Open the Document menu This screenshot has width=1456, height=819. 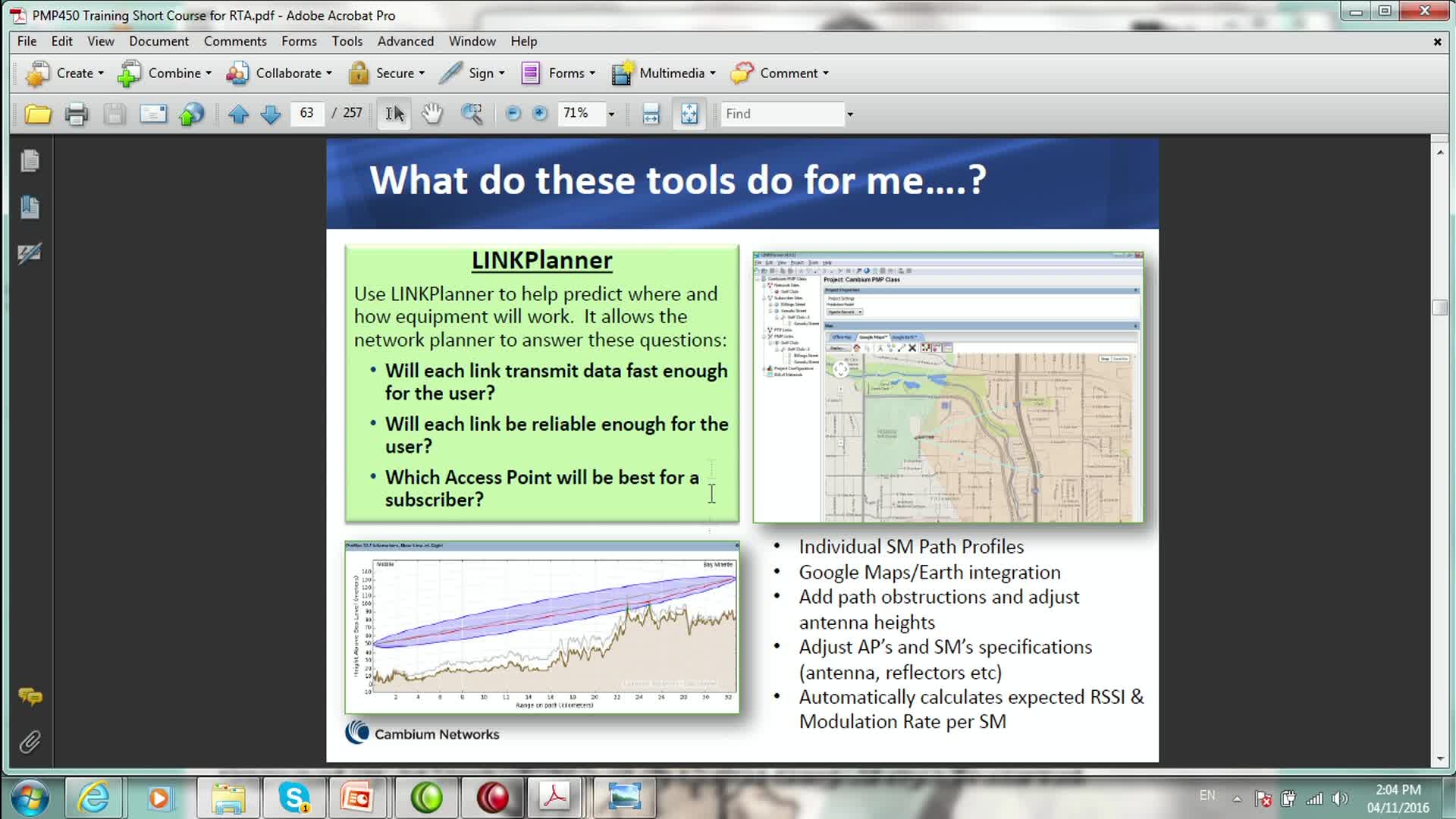(158, 41)
